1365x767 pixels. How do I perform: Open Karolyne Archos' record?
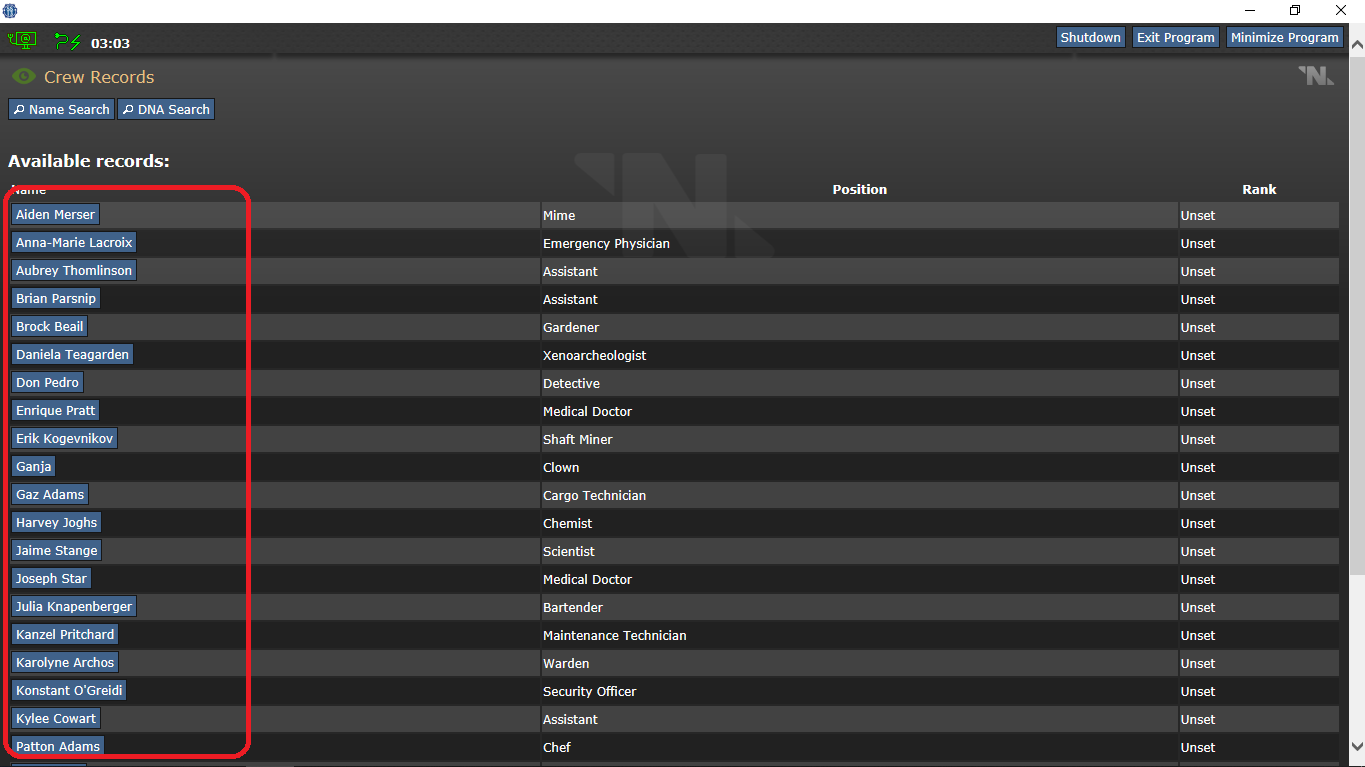(x=65, y=662)
